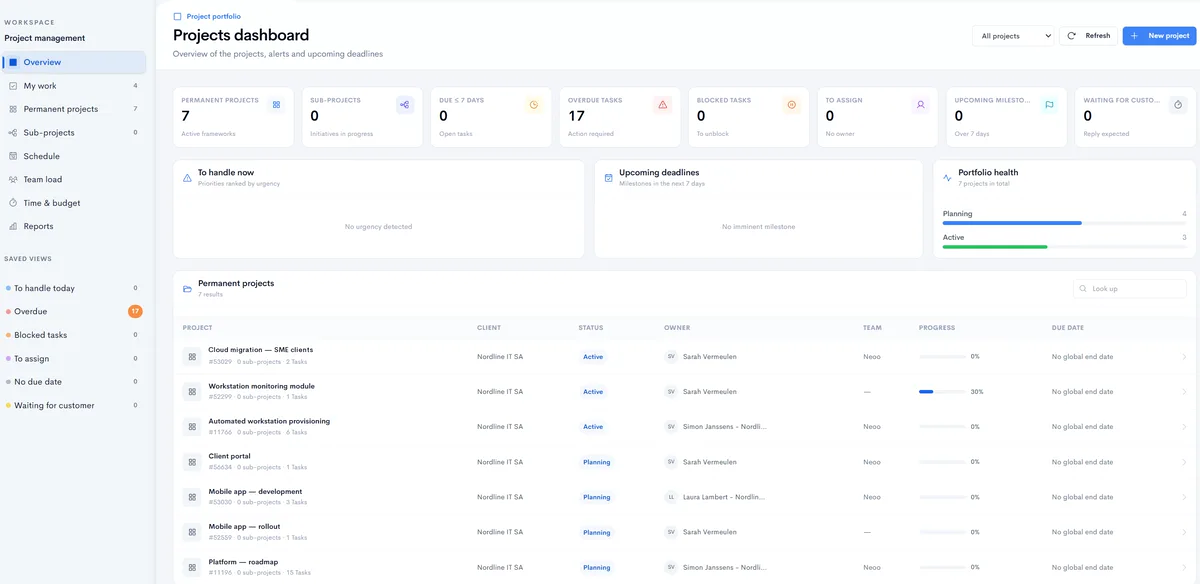The image size is (1200, 584).
Task: Open Permanent projects sidebar section
Action: coord(75,109)
